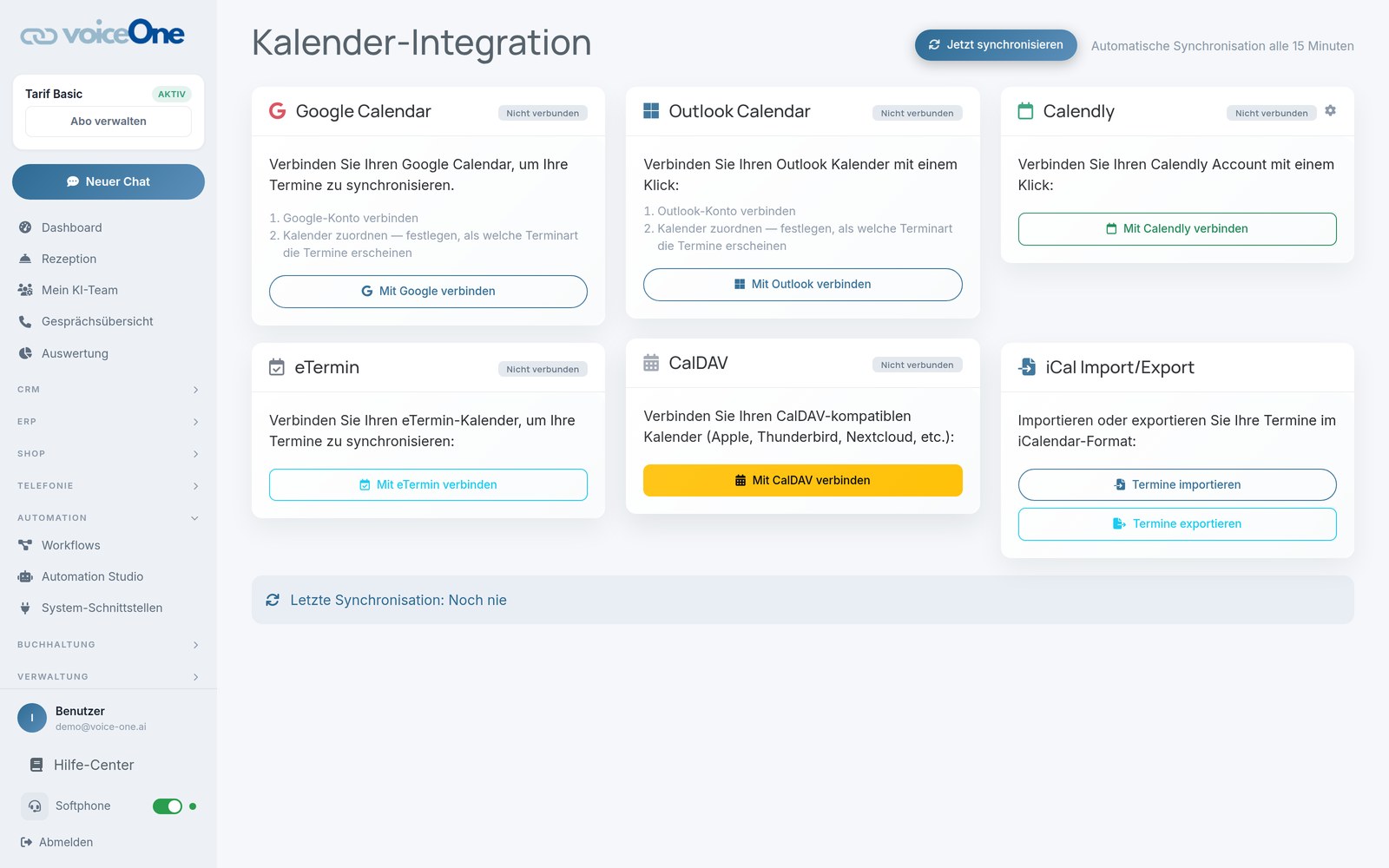Click demo@voice-one.ai email text

pyautogui.click(x=101, y=727)
